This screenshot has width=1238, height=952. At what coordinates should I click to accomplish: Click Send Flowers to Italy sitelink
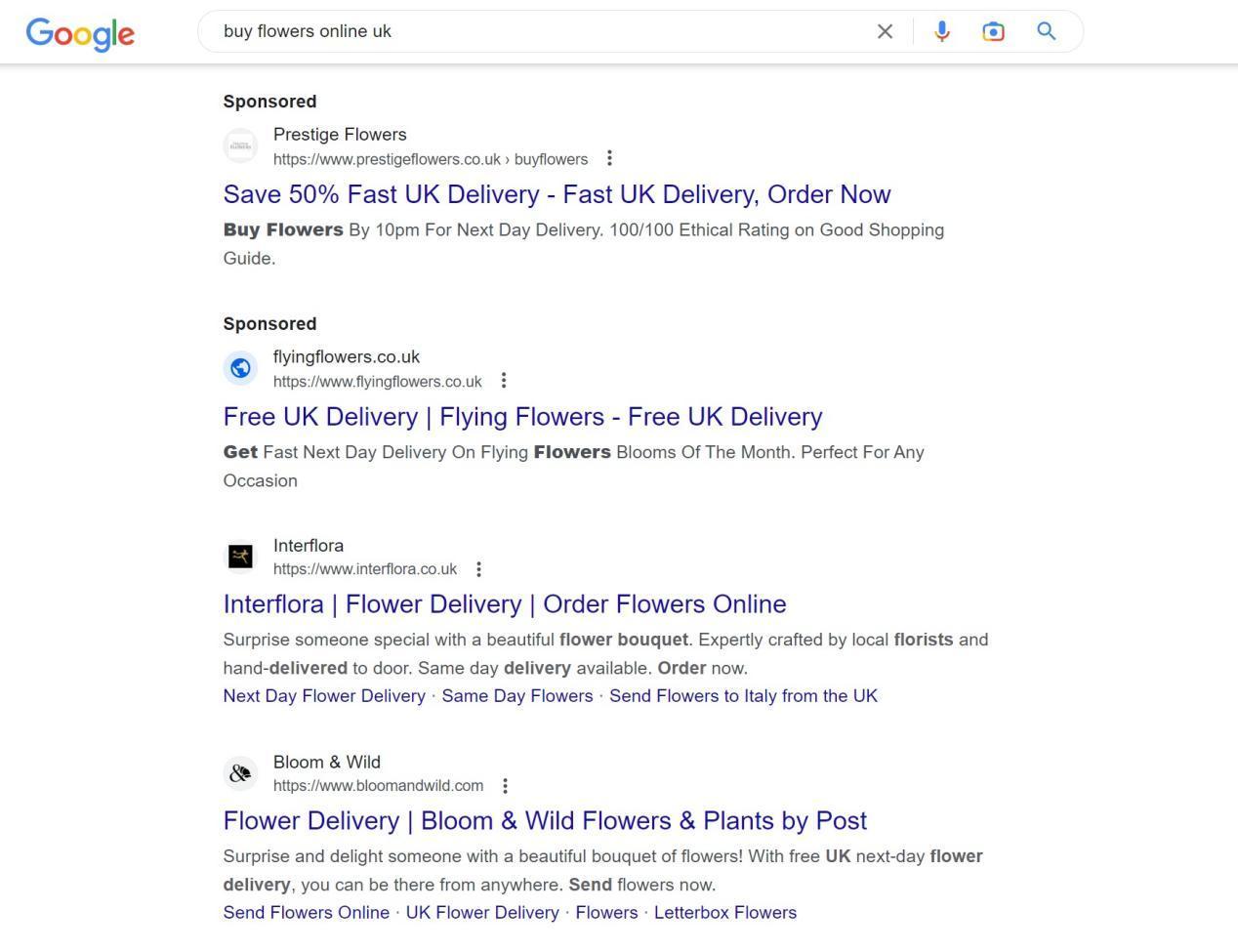743,696
